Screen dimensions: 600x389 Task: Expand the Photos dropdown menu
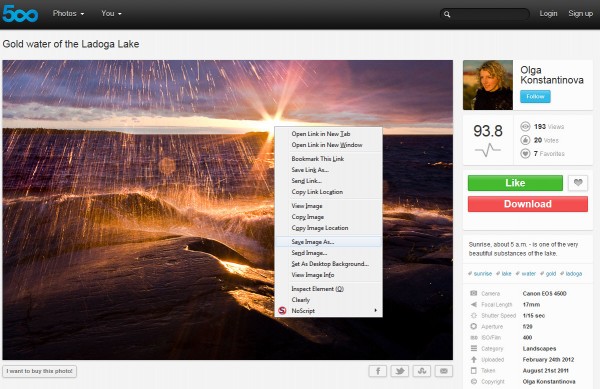[68, 13]
